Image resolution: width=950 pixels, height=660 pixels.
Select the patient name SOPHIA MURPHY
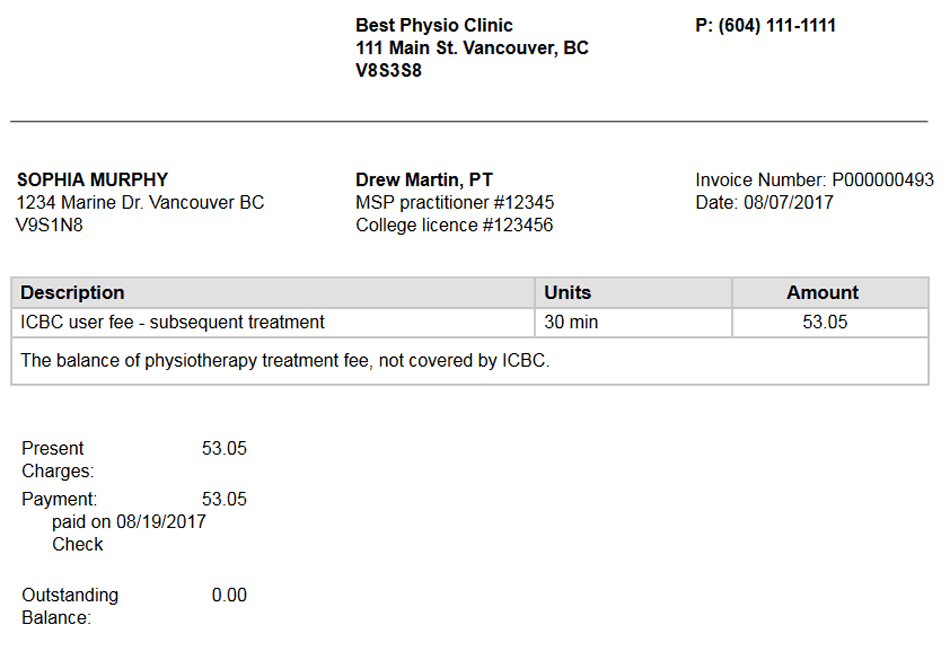click(x=92, y=180)
